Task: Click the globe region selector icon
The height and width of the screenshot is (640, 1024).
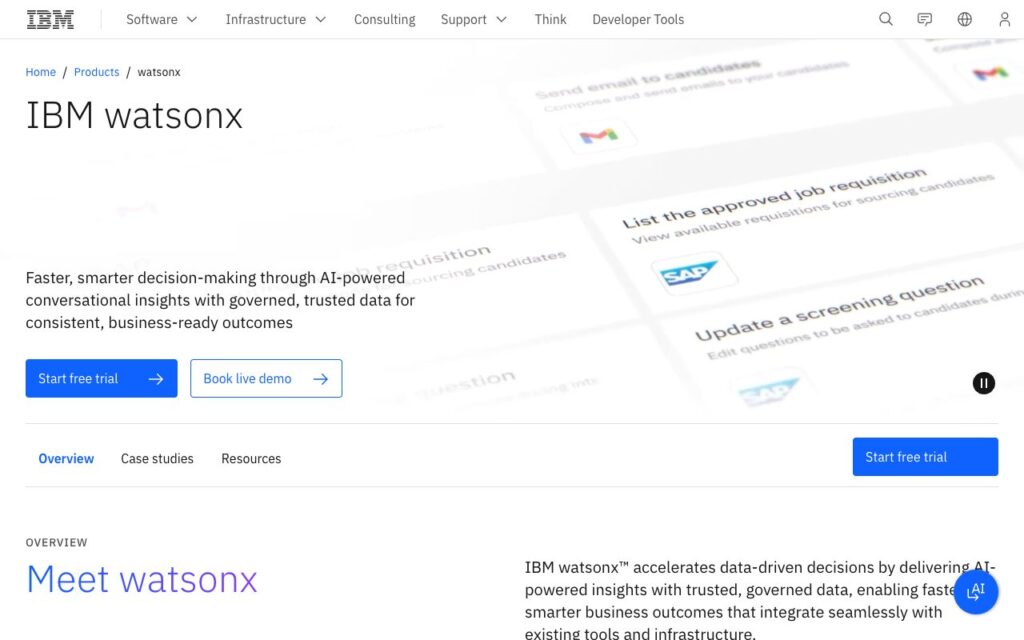Action: [x=965, y=19]
